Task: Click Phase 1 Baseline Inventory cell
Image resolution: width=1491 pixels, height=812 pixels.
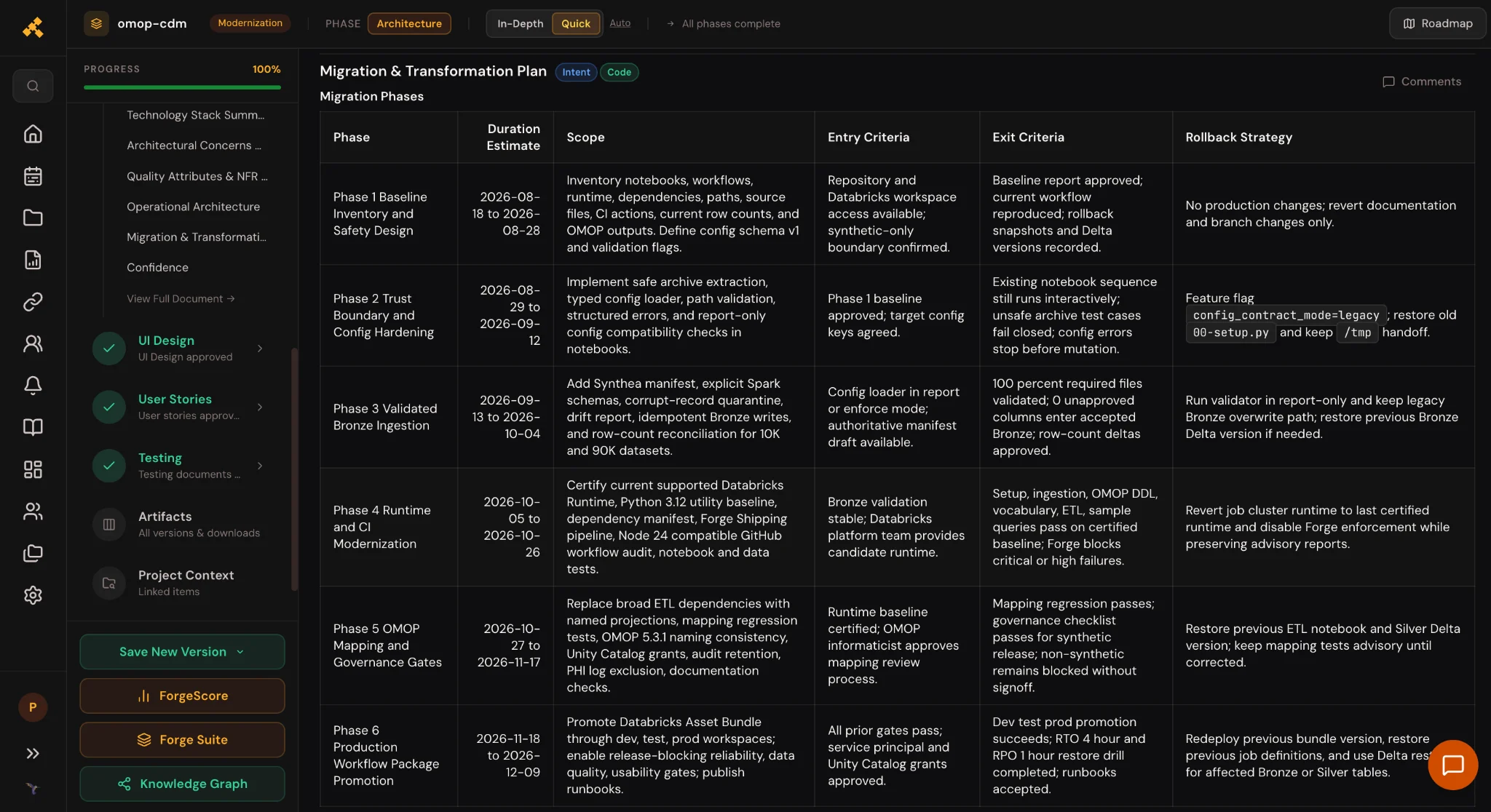Action: coord(388,214)
